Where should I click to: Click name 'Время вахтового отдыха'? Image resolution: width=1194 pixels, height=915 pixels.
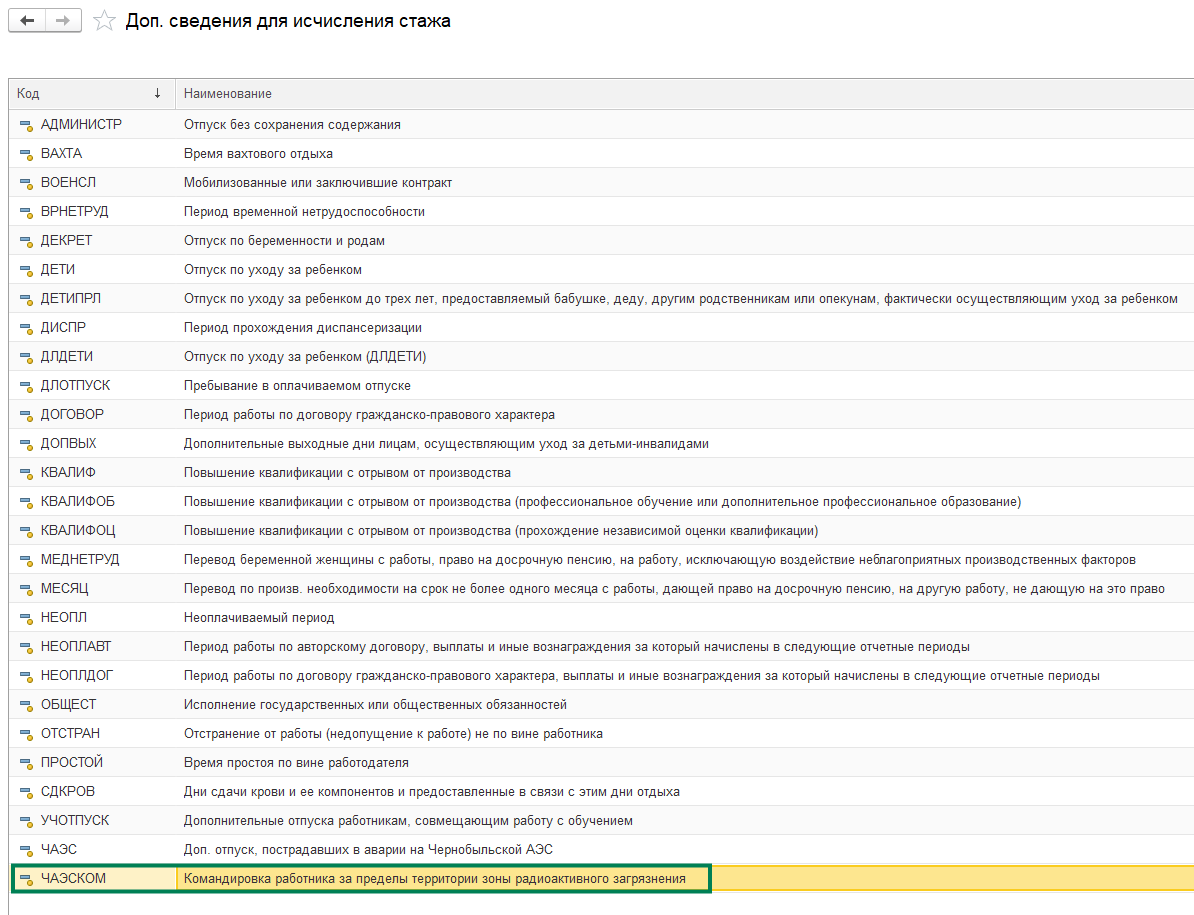tap(258, 153)
